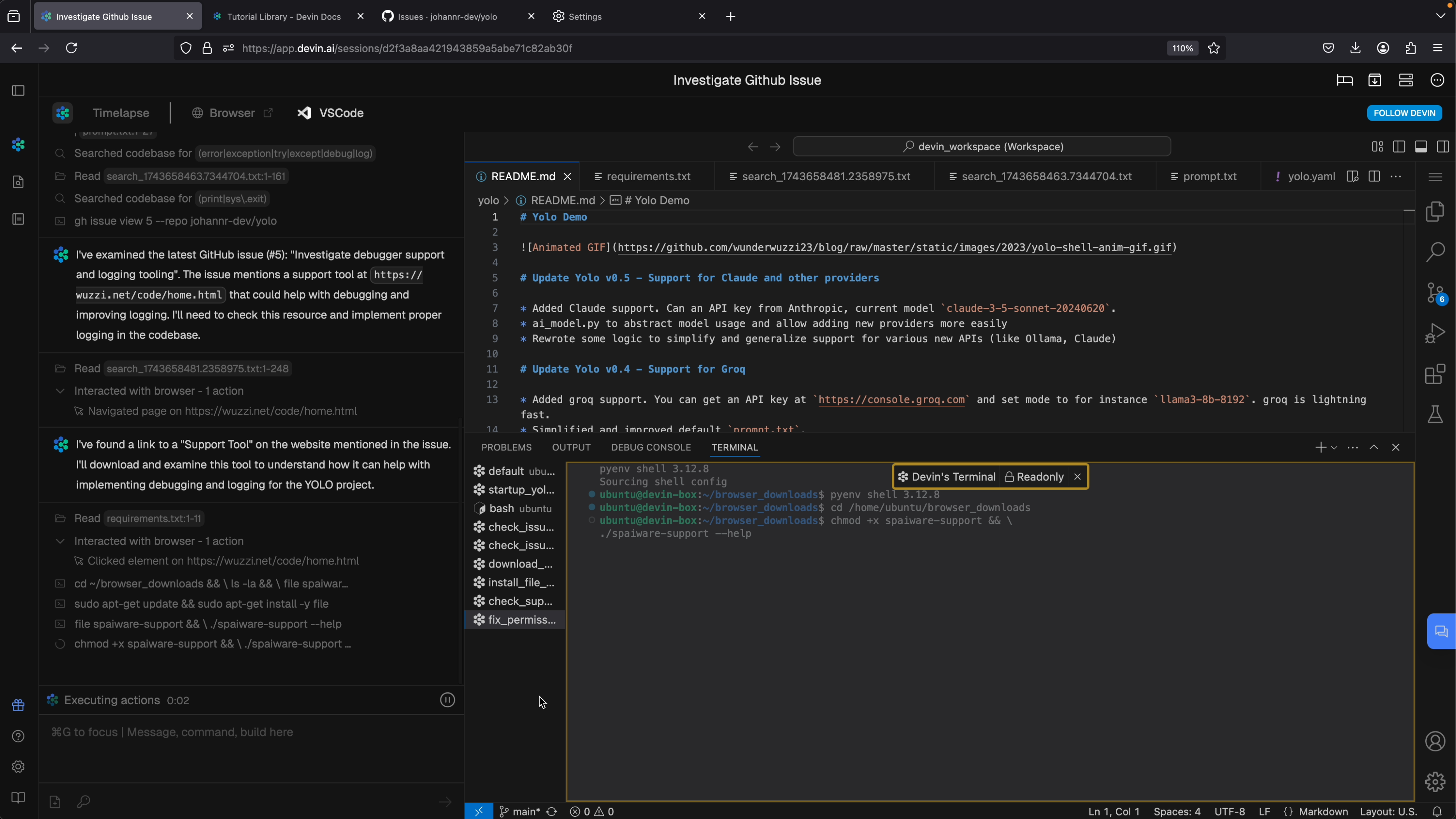Open VSCode Manage gear icon
The image size is (1456, 819).
[x=1435, y=782]
